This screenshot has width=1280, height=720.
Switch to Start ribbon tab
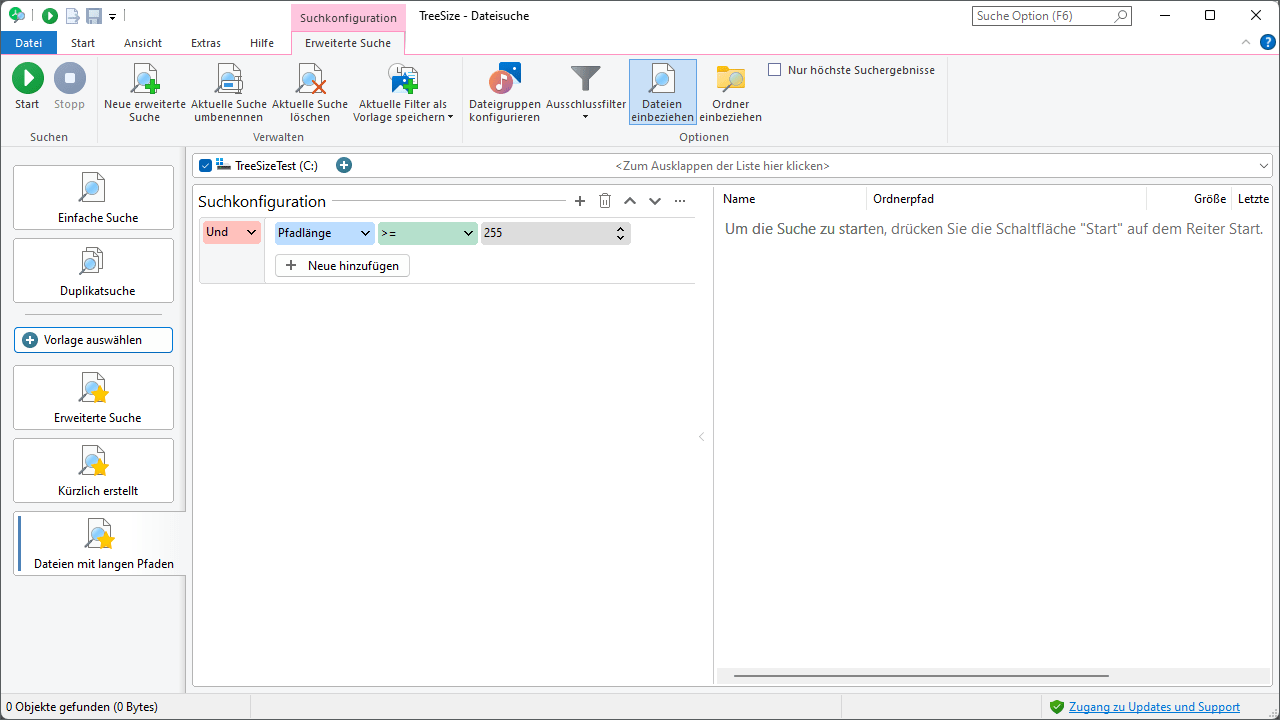coord(83,43)
